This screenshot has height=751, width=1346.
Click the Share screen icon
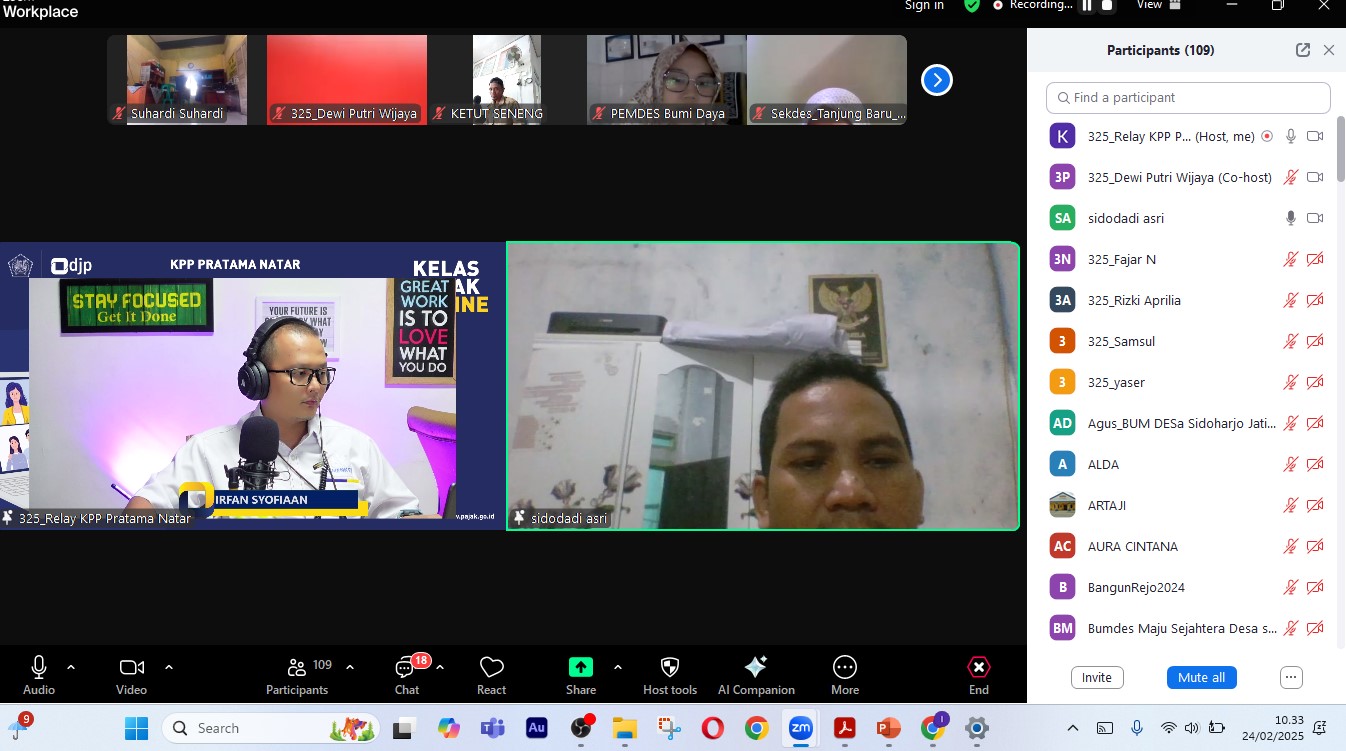pos(581,668)
